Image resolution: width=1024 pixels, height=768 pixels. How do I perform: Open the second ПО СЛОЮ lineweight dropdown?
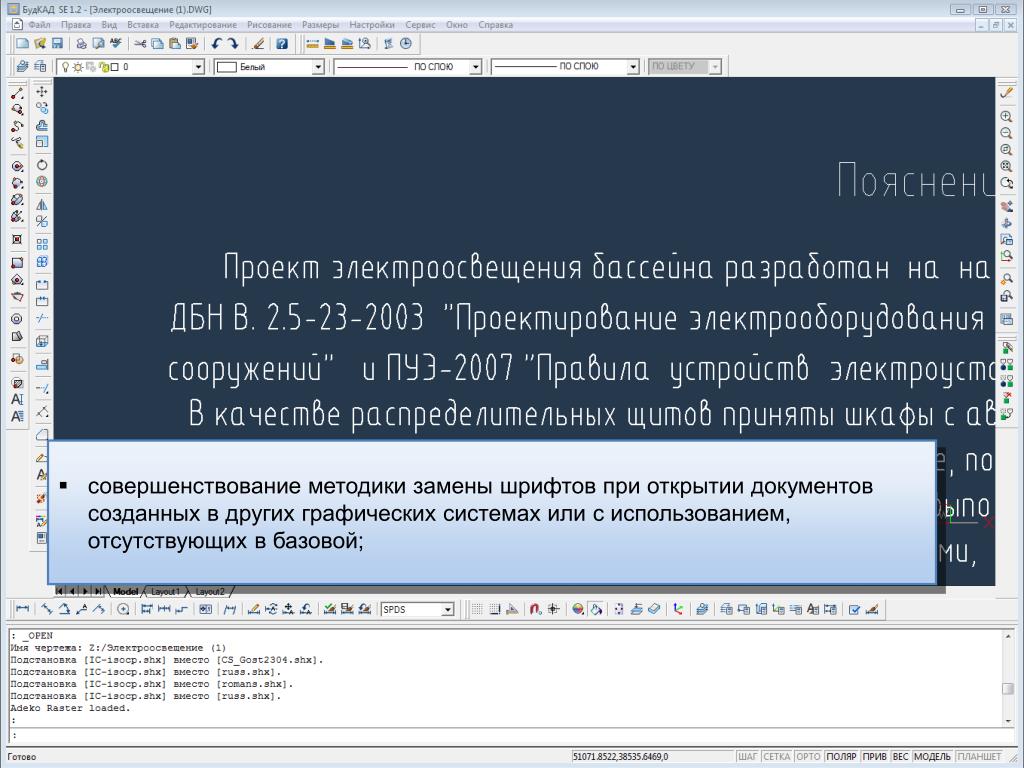click(x=633, y=67)
